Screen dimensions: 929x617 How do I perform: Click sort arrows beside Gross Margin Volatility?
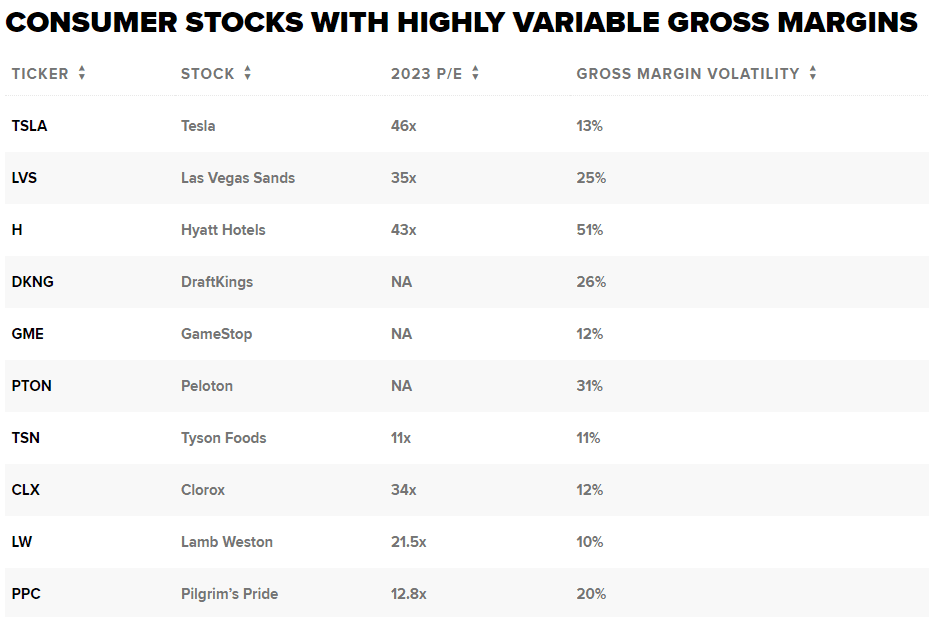813,73
